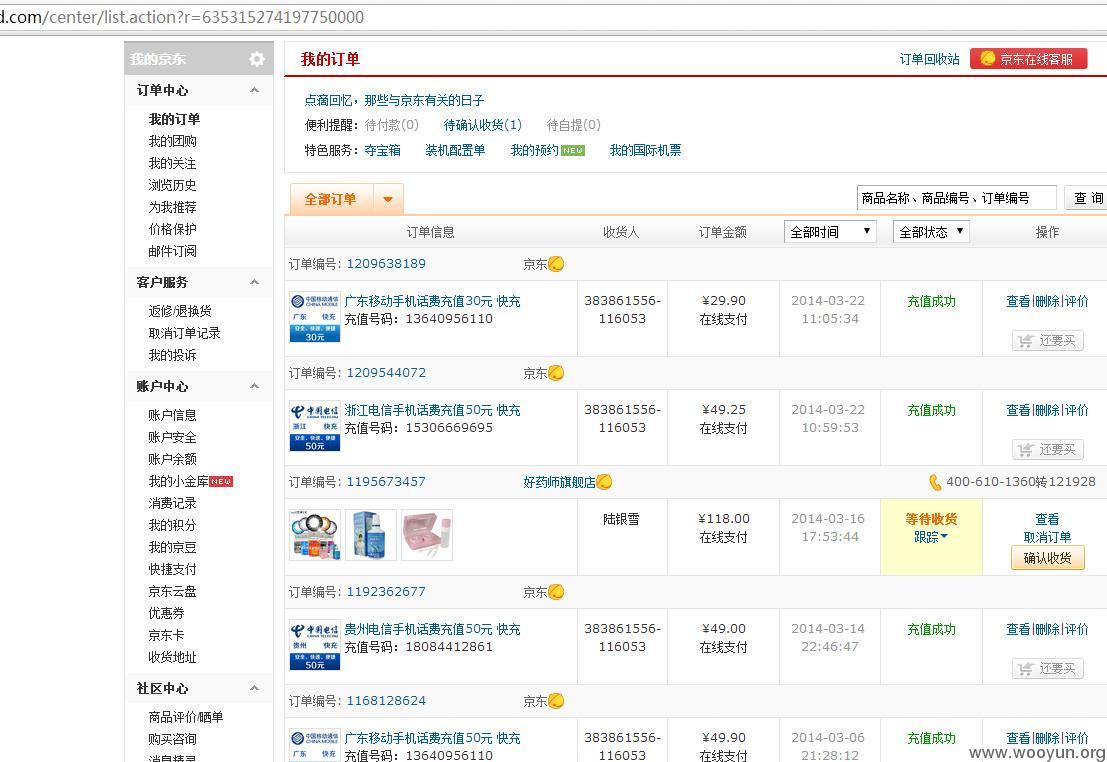The image size is (1107, 762).
Task: Click 待确认收货(1) reminder link
Action: pyautogui.click(x=482, y=125)
